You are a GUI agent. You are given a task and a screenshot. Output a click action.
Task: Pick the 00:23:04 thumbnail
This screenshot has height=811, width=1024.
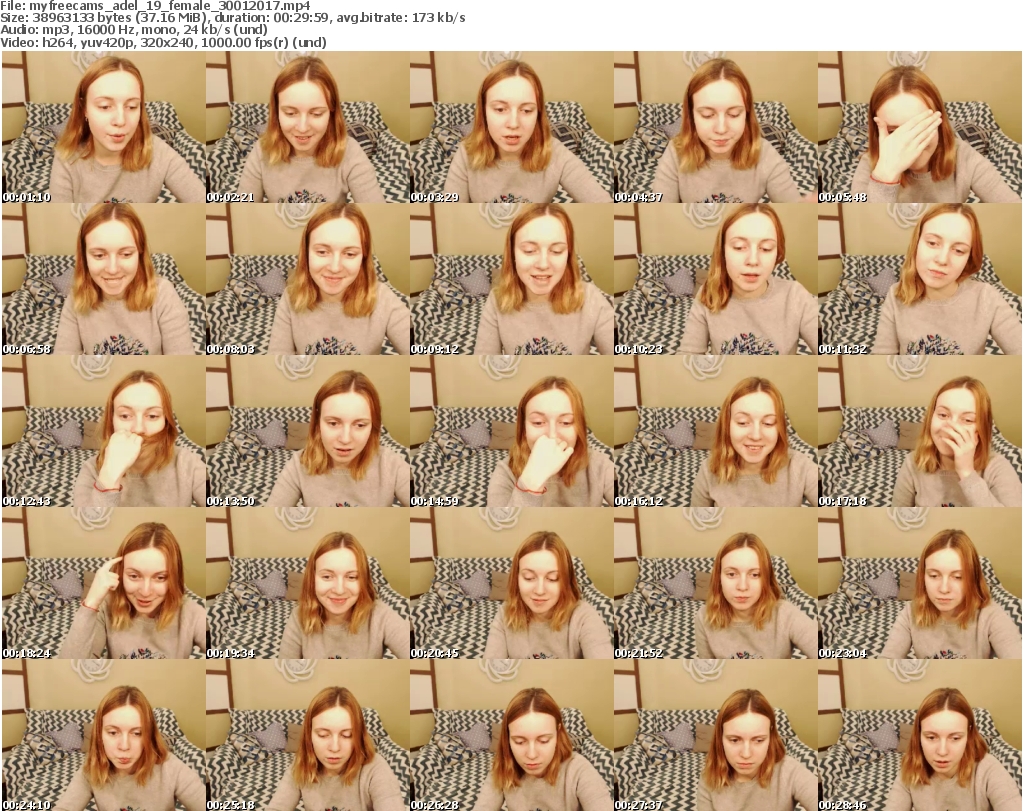tap(920, 584)
